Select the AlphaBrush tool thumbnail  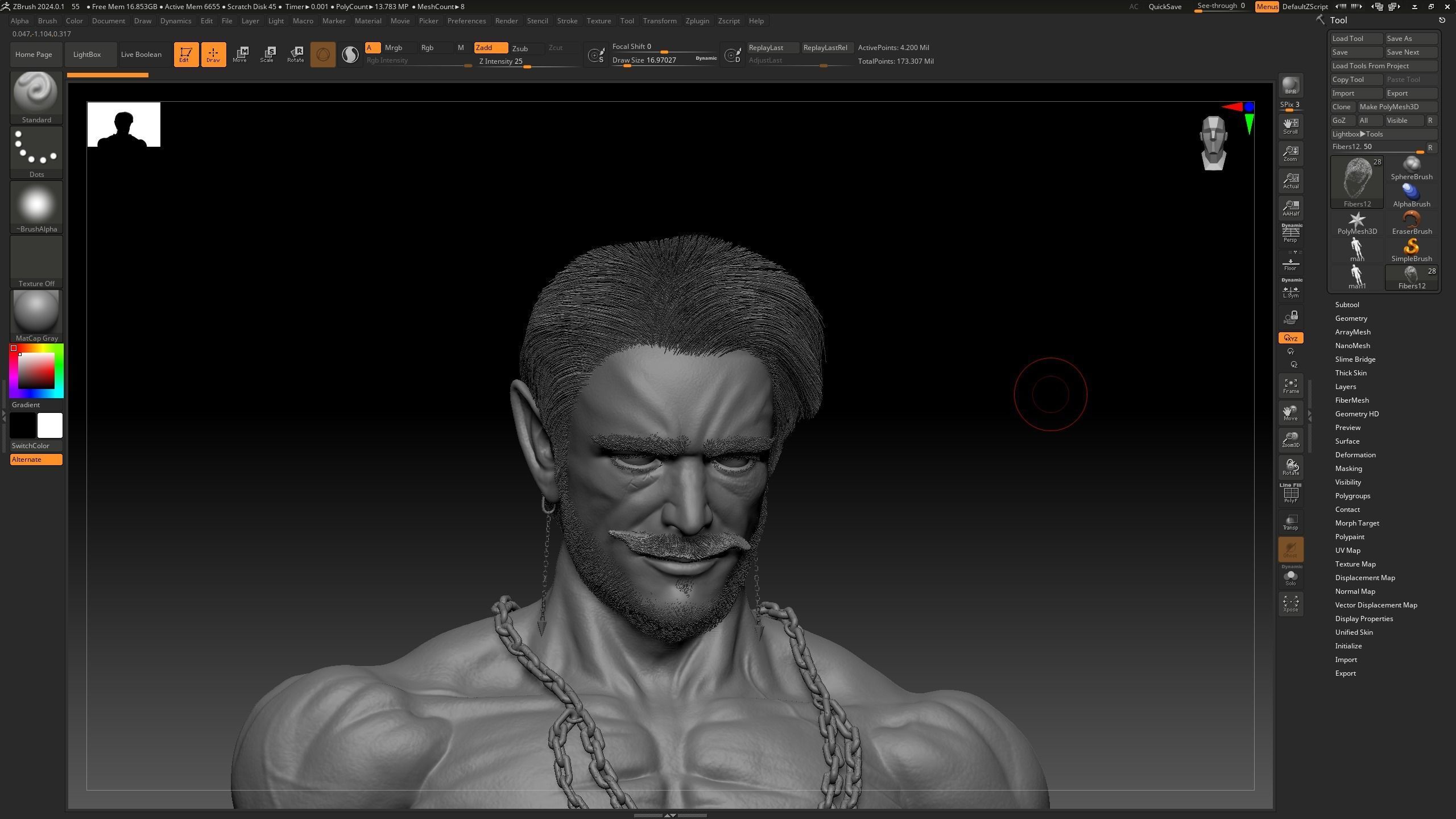pos(1412,196)
